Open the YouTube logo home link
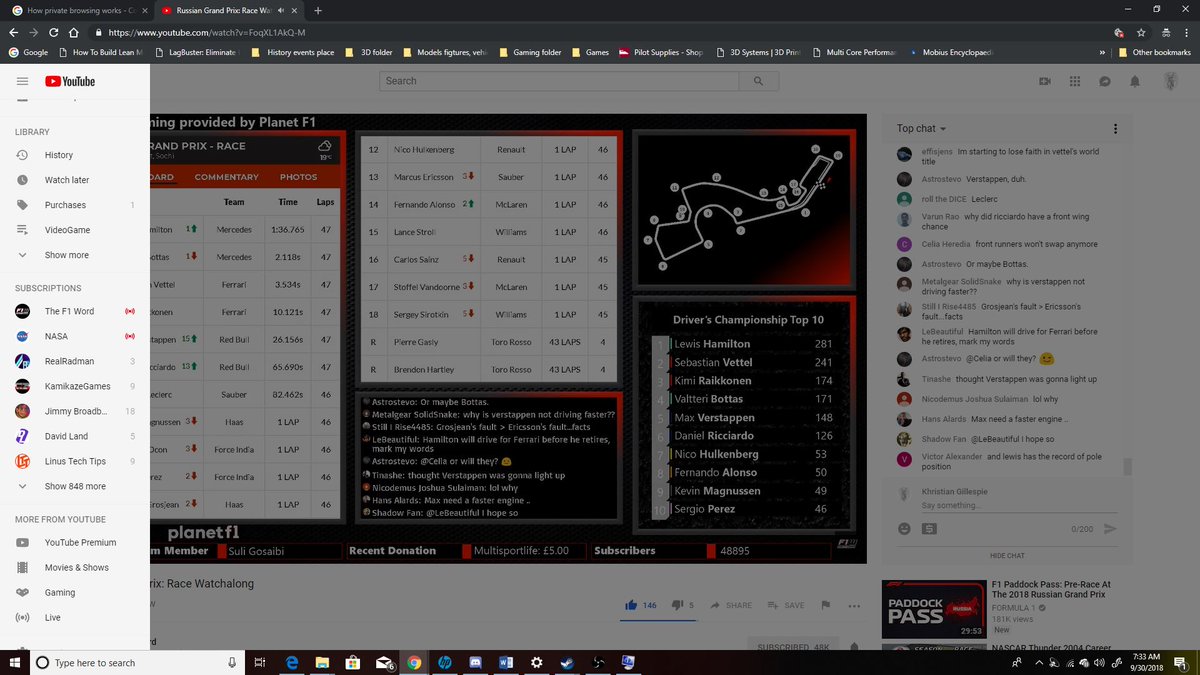Screen dimensions: 1200x675 [x=70, y=81]
